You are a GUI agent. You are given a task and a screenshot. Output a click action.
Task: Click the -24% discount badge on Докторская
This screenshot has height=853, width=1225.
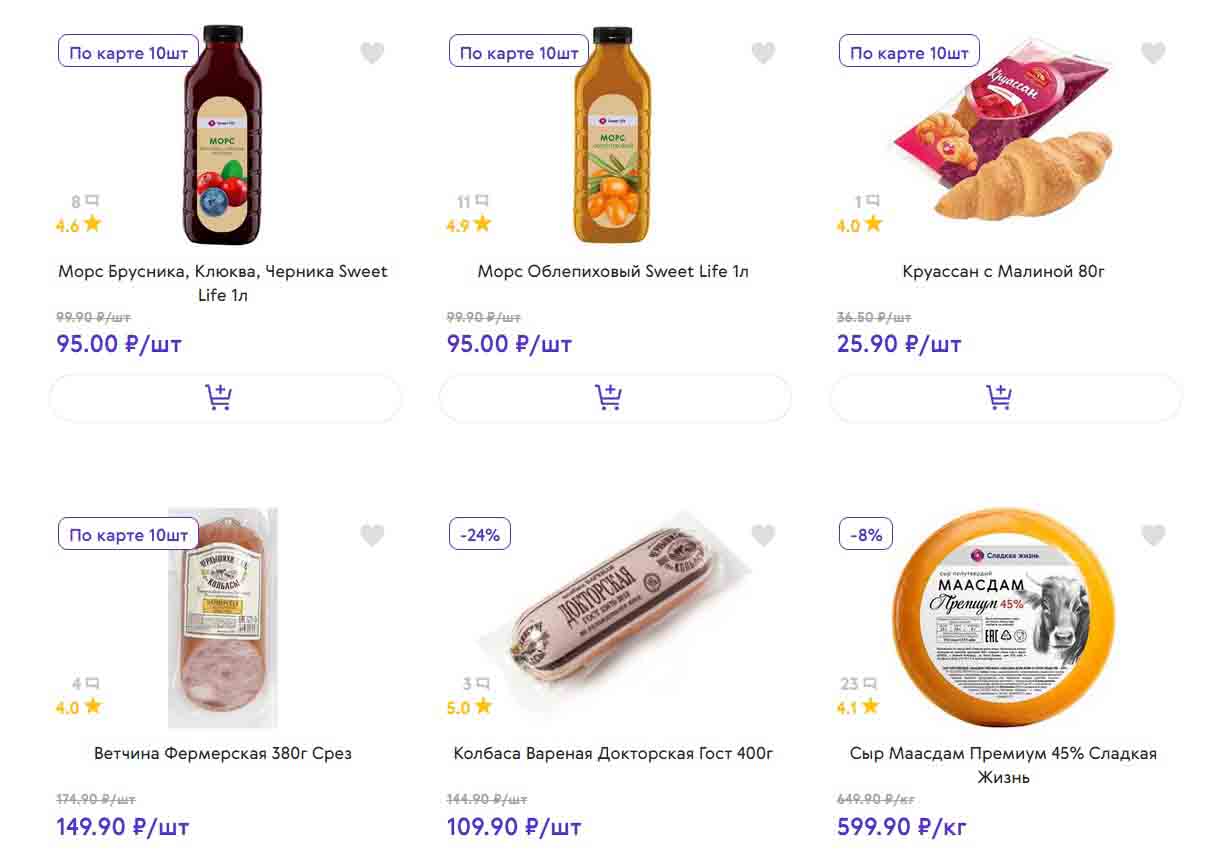tap(480, 535)
